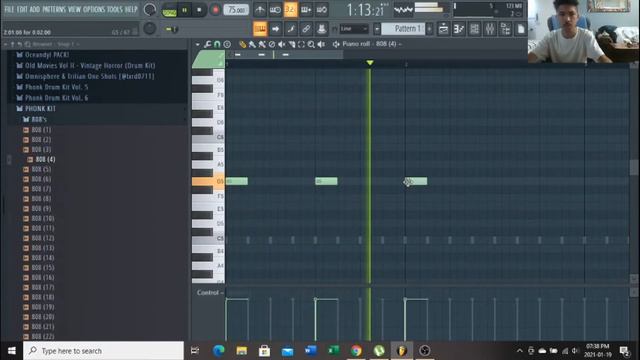This screenshot has height=360, width=640.
Task: Select the 808 (7) sample
Action: coord(41,189)
